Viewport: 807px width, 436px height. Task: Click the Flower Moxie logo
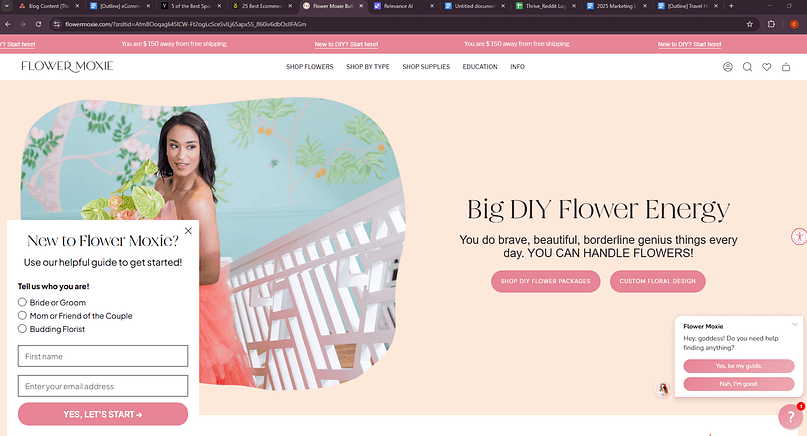(67, 66)
